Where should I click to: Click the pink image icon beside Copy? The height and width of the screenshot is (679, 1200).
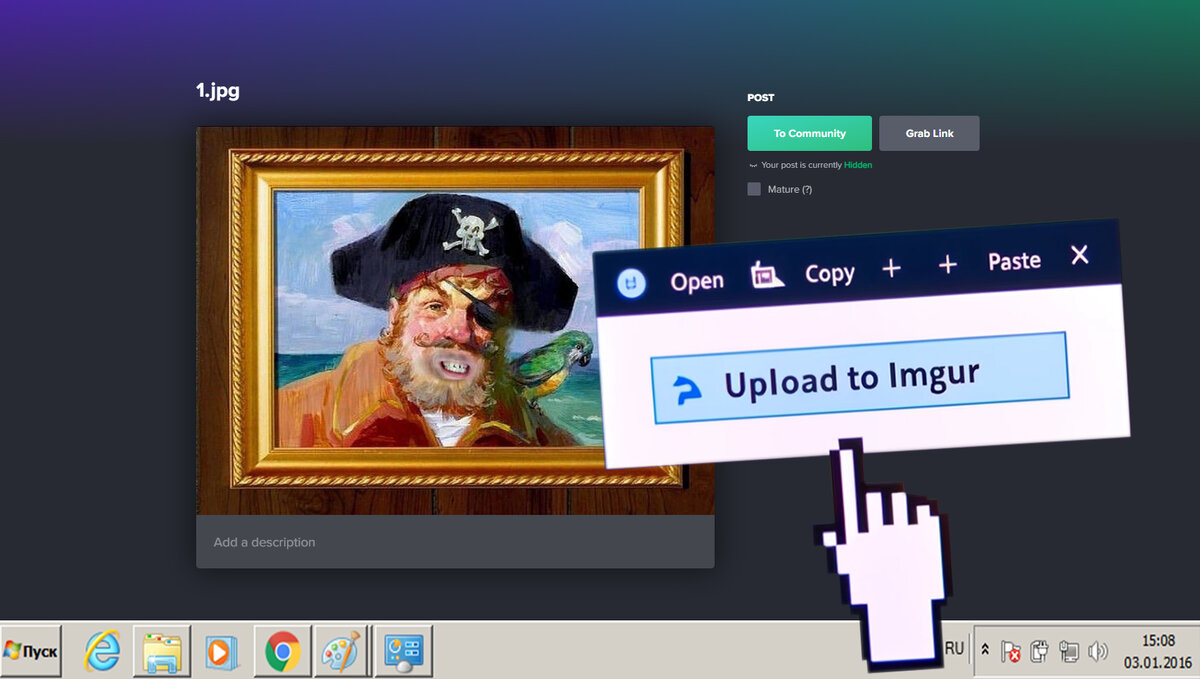[x=768, y=275]
